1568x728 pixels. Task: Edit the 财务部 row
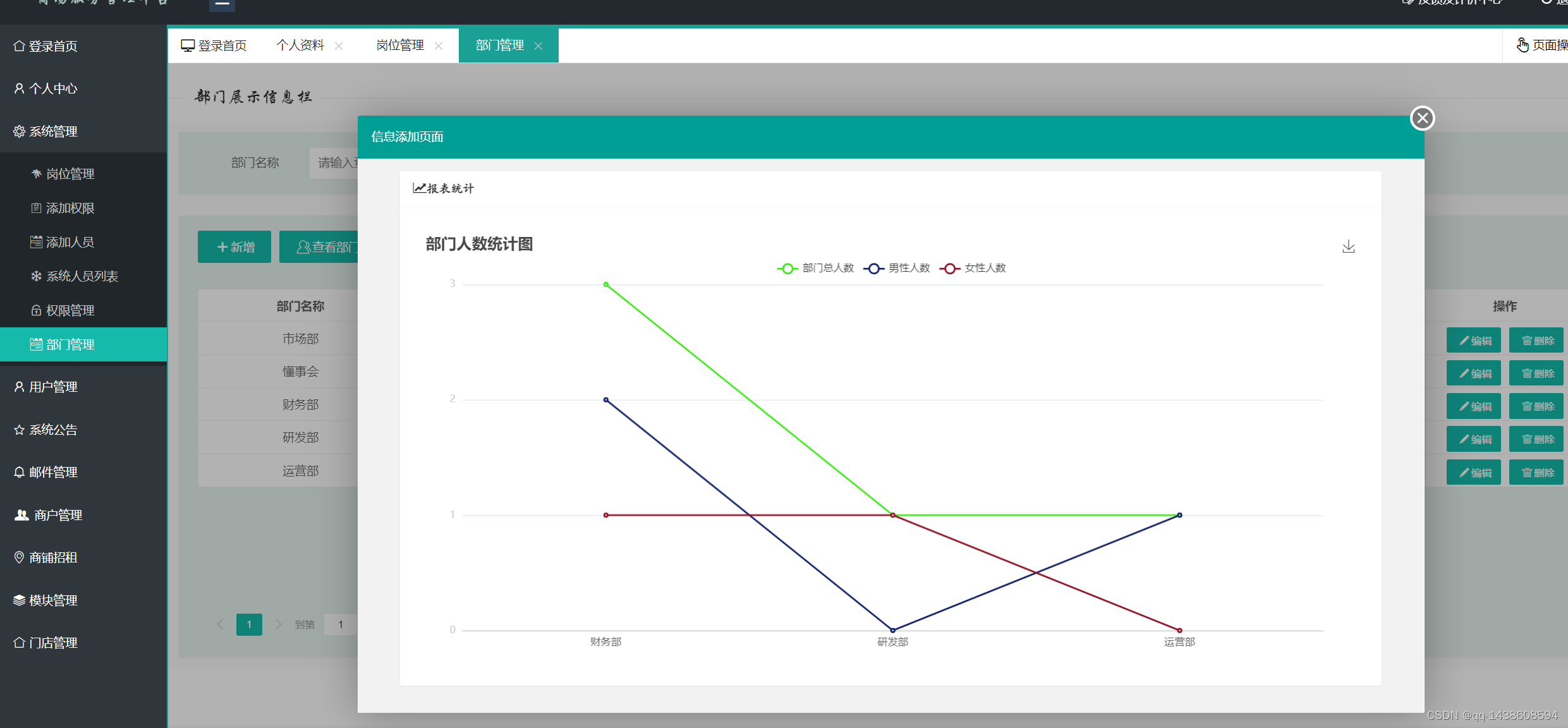[1474, 406]
